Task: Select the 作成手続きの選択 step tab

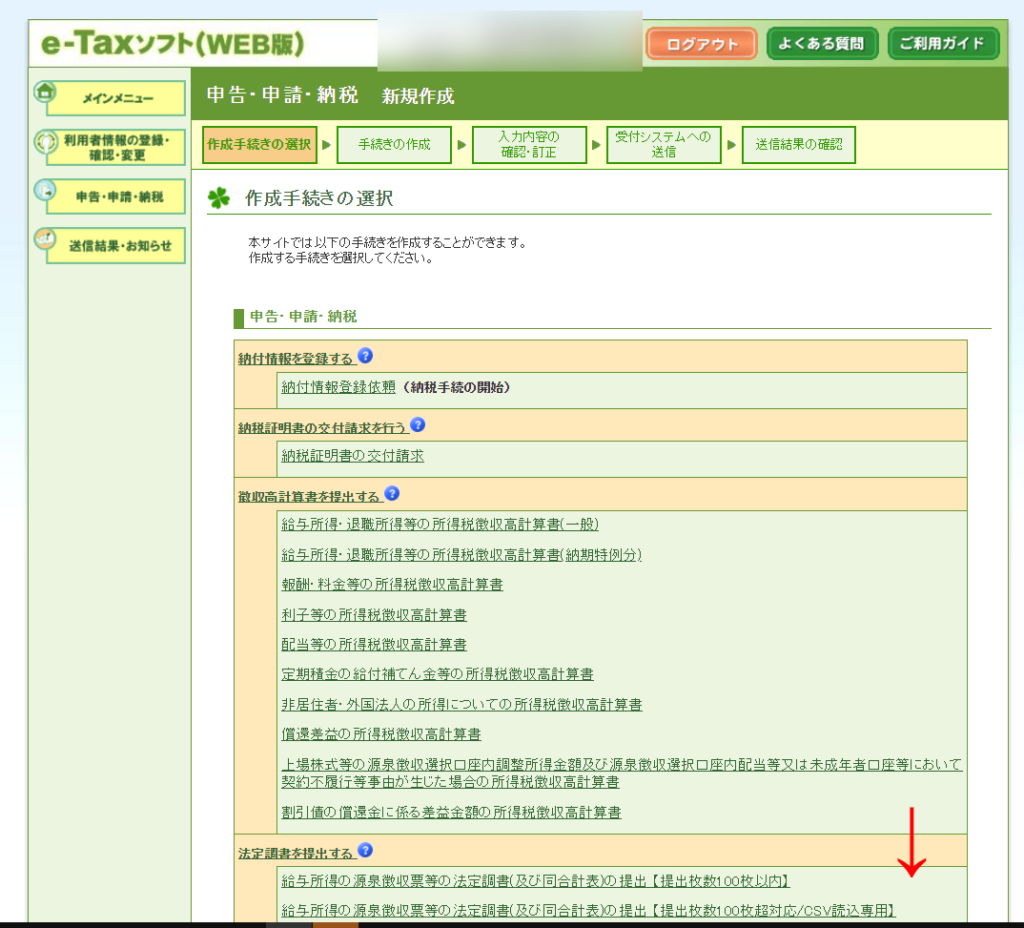Action: pyautogui.click(x=259, y=145)
